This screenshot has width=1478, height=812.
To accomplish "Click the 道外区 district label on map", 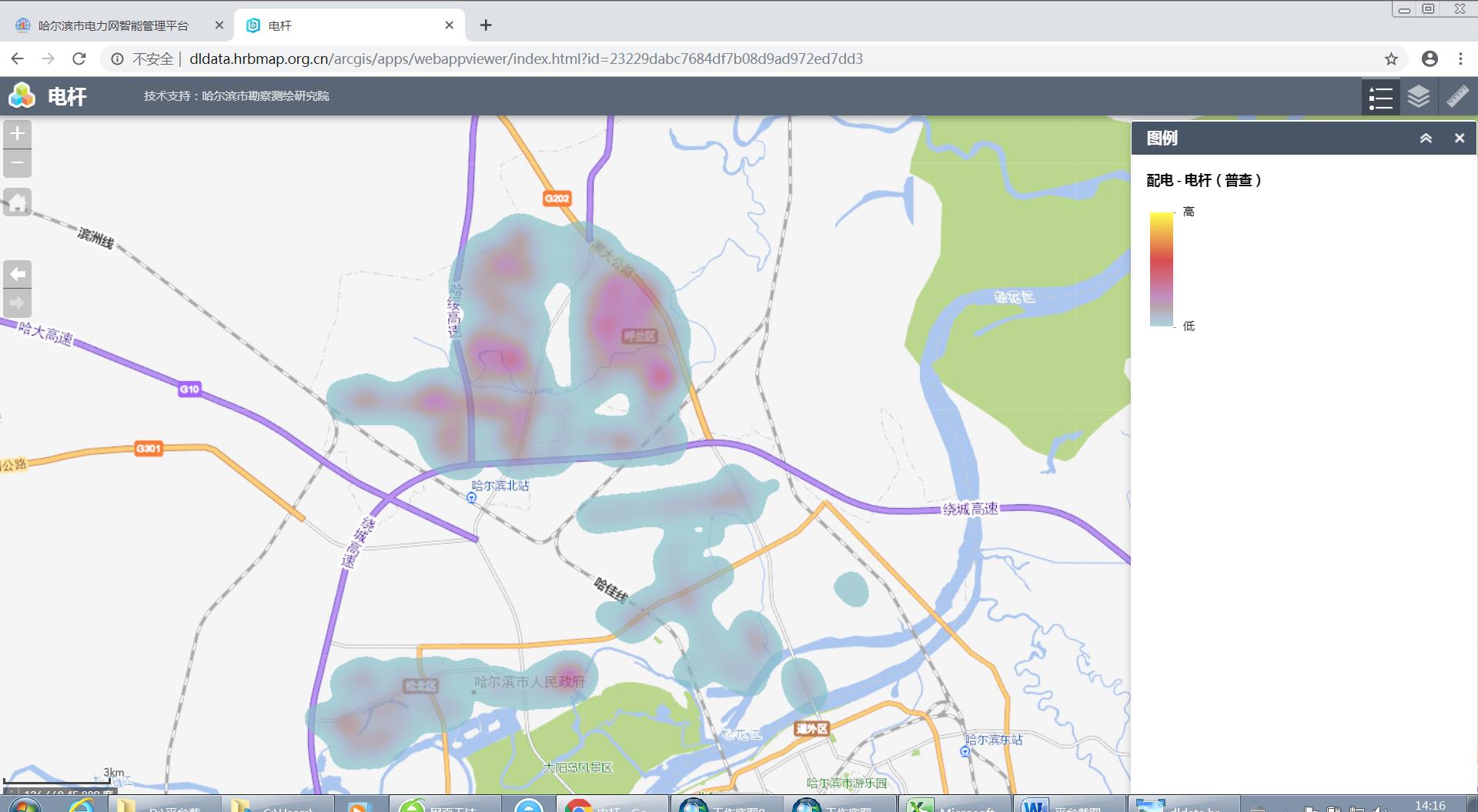I will pyautogui.click(x=812, y=728).
